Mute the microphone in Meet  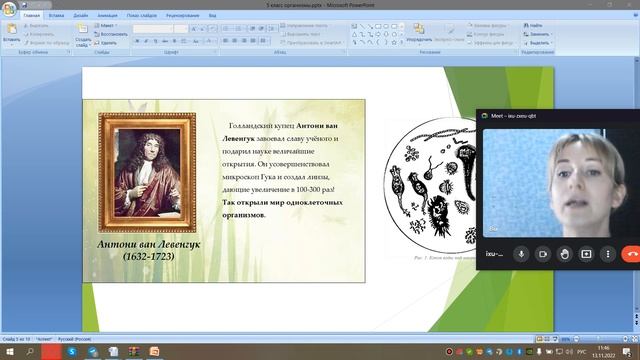click(521, 254)
